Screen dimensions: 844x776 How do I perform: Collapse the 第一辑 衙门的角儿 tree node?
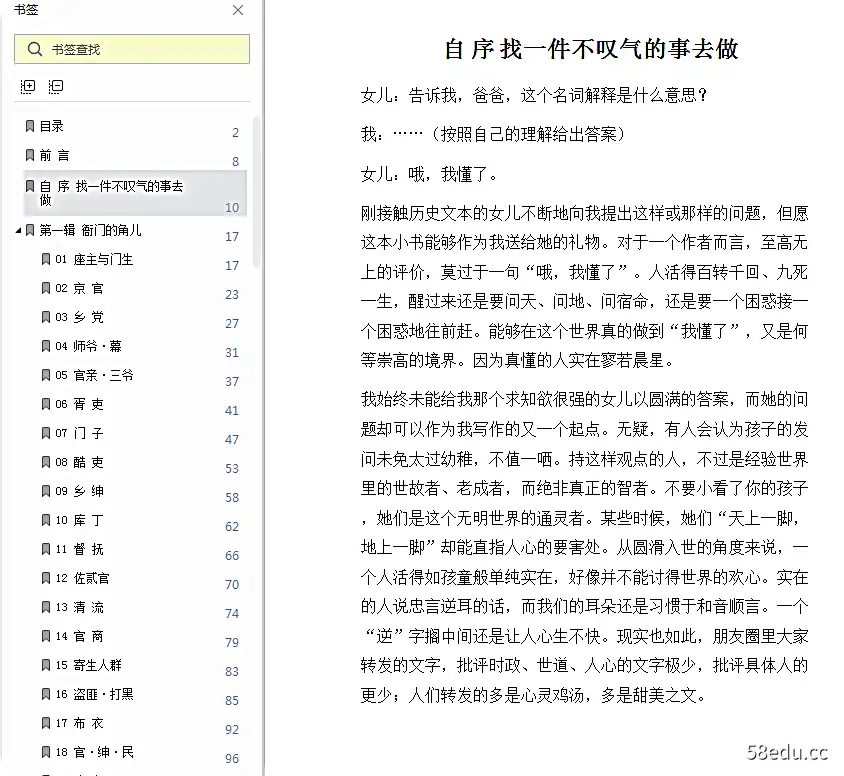coord(18,230)
